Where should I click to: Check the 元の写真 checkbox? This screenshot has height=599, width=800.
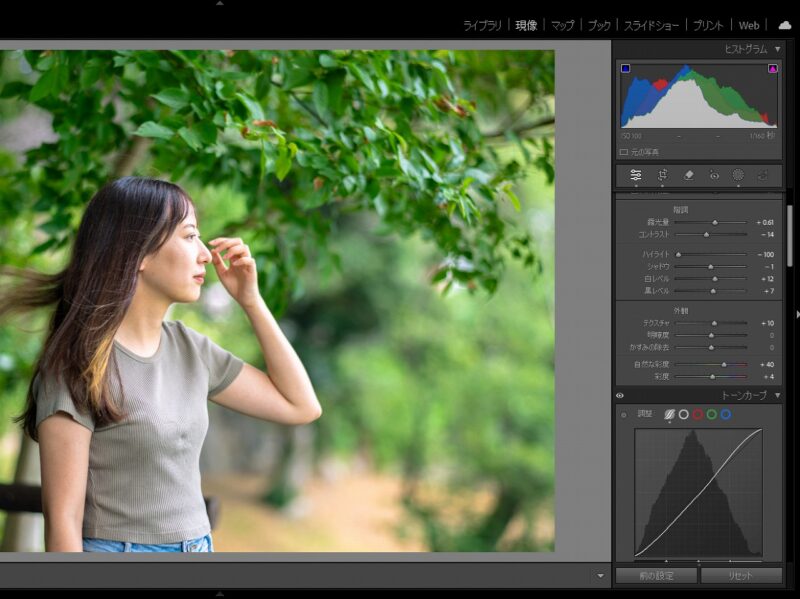(x=624, y=152)
